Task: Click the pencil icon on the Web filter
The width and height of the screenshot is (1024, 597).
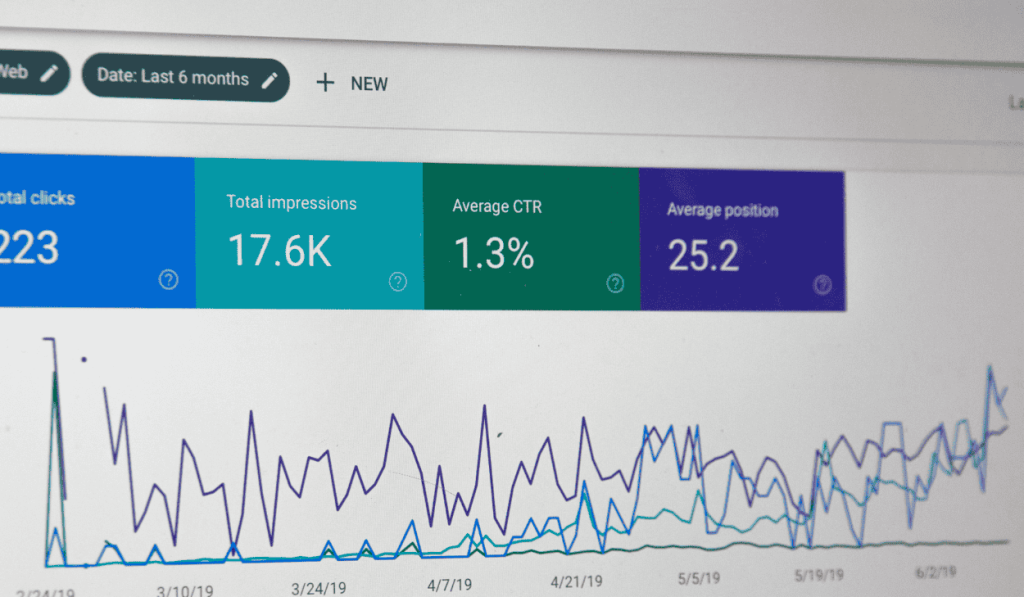Action: click(x=50, y=73)
